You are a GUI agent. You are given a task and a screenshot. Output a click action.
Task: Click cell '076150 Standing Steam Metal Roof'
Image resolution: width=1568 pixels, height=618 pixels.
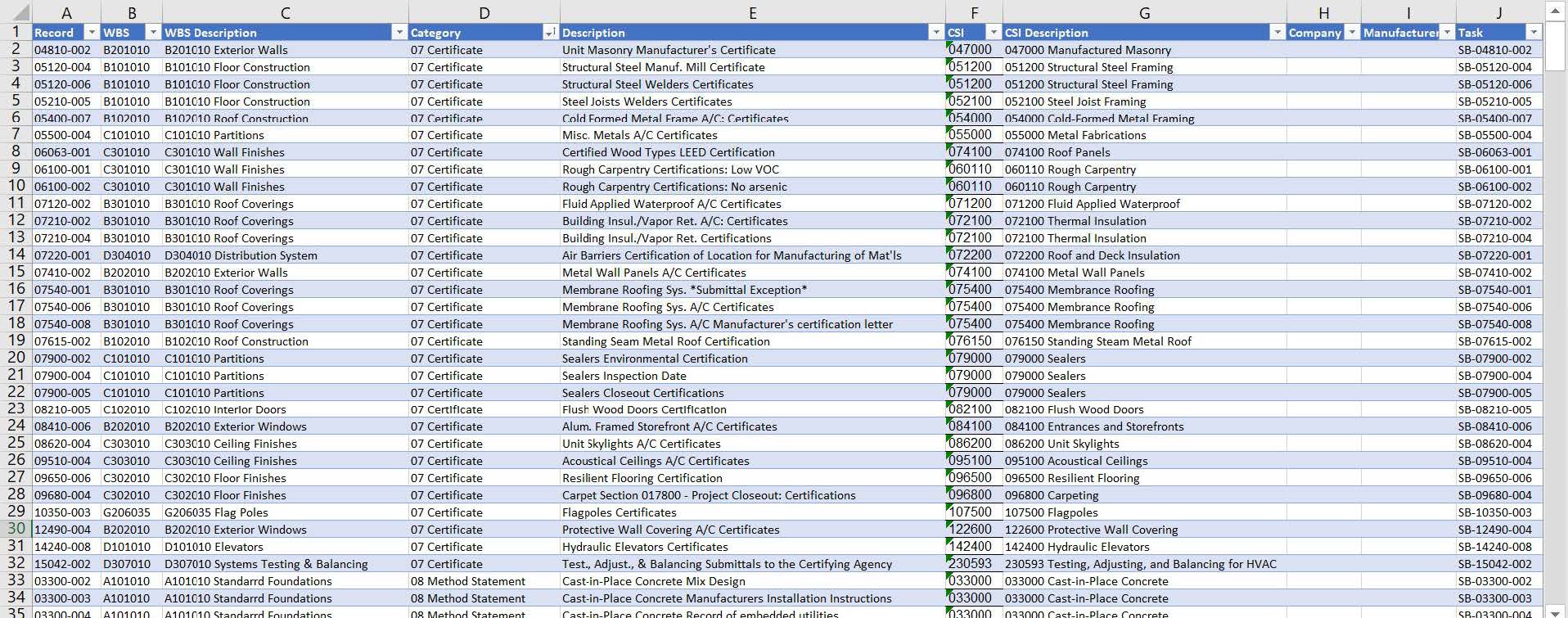coord(1144,341)
